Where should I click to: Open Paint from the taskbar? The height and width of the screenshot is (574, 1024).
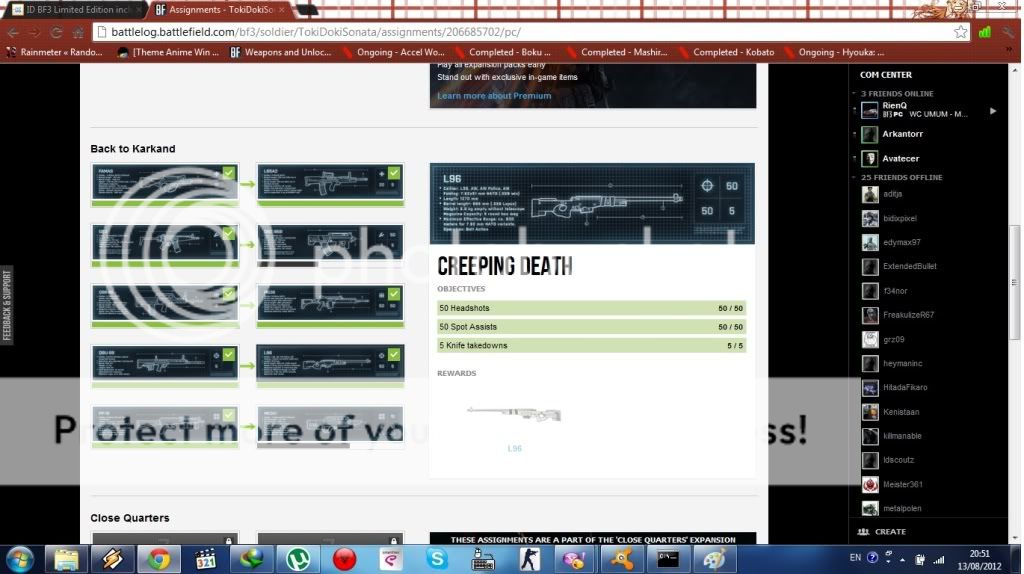pos(714,560)
